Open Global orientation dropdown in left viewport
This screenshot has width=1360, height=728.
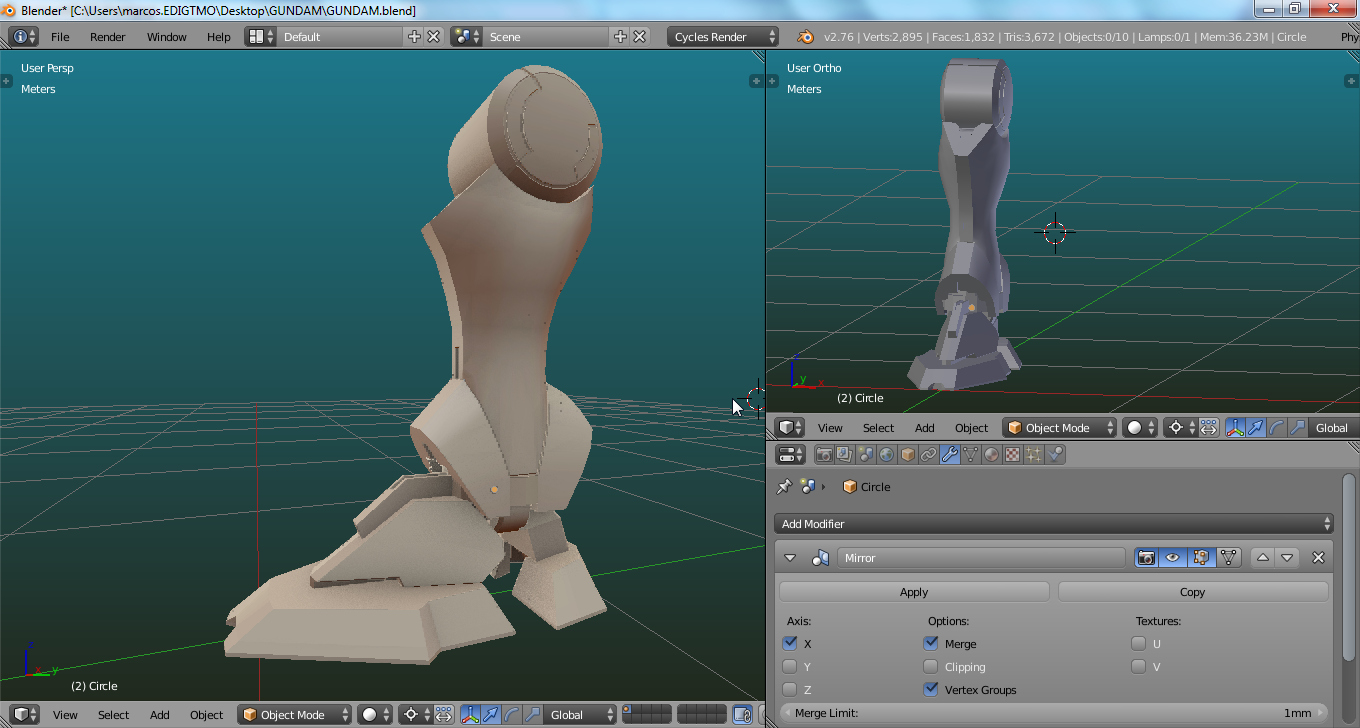(578, 715)
